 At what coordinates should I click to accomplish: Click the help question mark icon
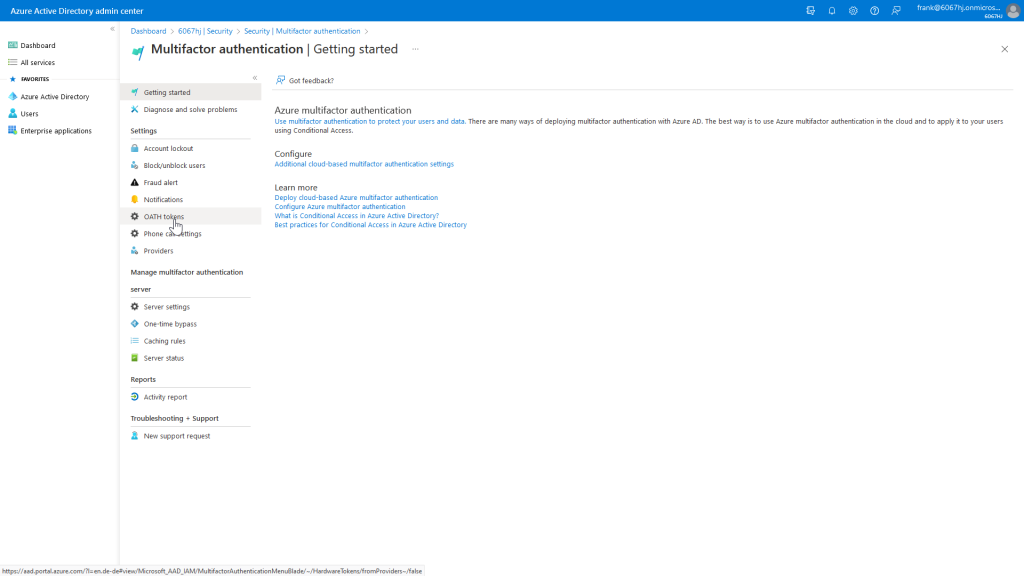point(874,10)
